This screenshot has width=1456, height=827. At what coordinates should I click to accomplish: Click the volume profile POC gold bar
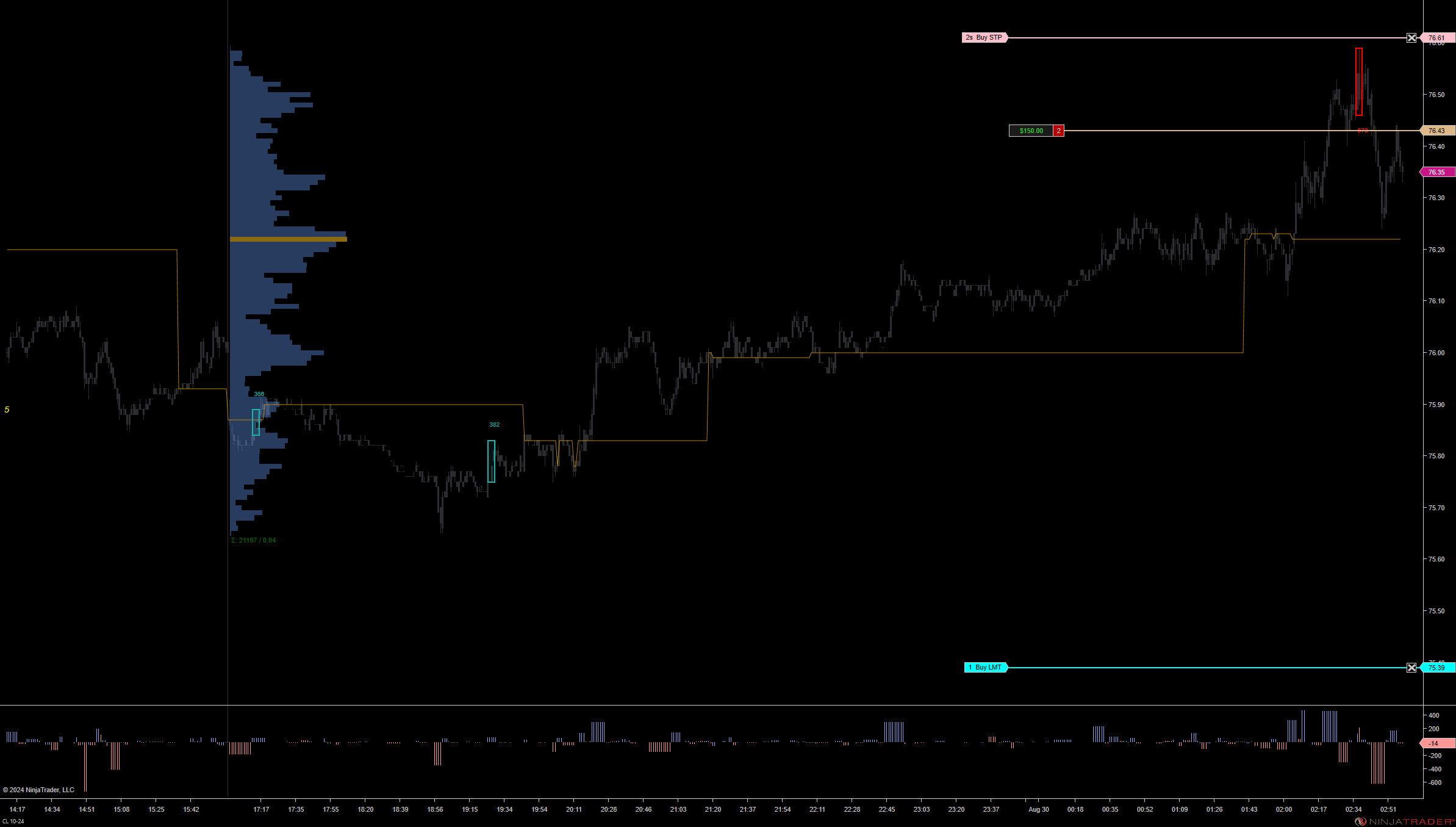(288, 239)
